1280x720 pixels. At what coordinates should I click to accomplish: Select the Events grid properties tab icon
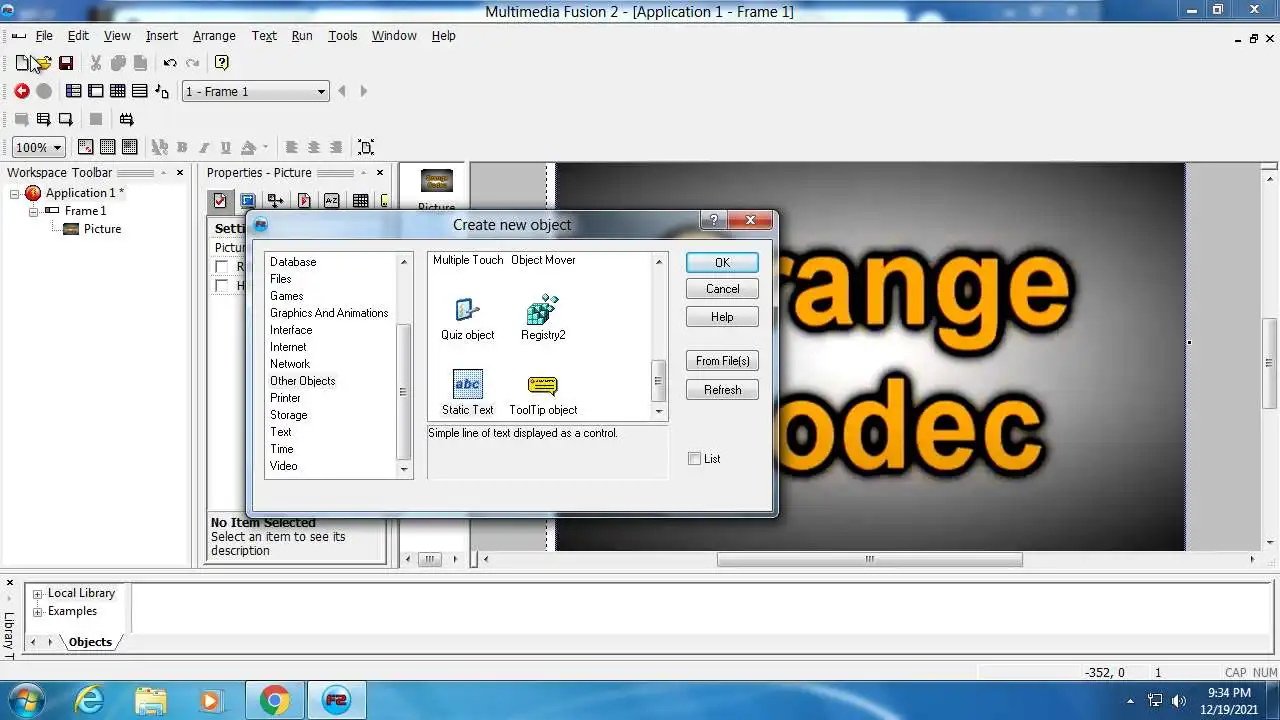point(360,201)
